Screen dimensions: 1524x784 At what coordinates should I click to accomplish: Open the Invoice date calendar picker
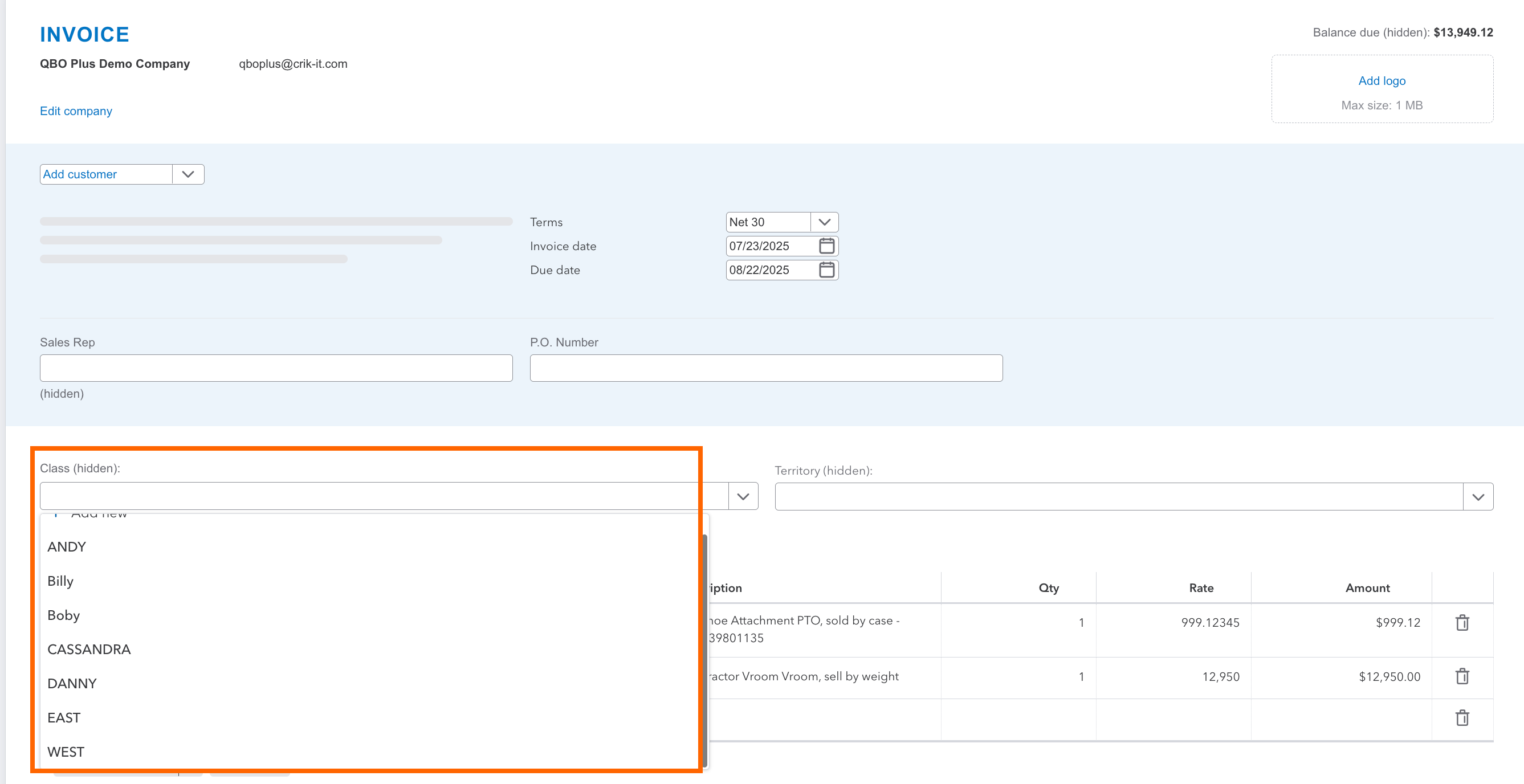coord(826,246)
